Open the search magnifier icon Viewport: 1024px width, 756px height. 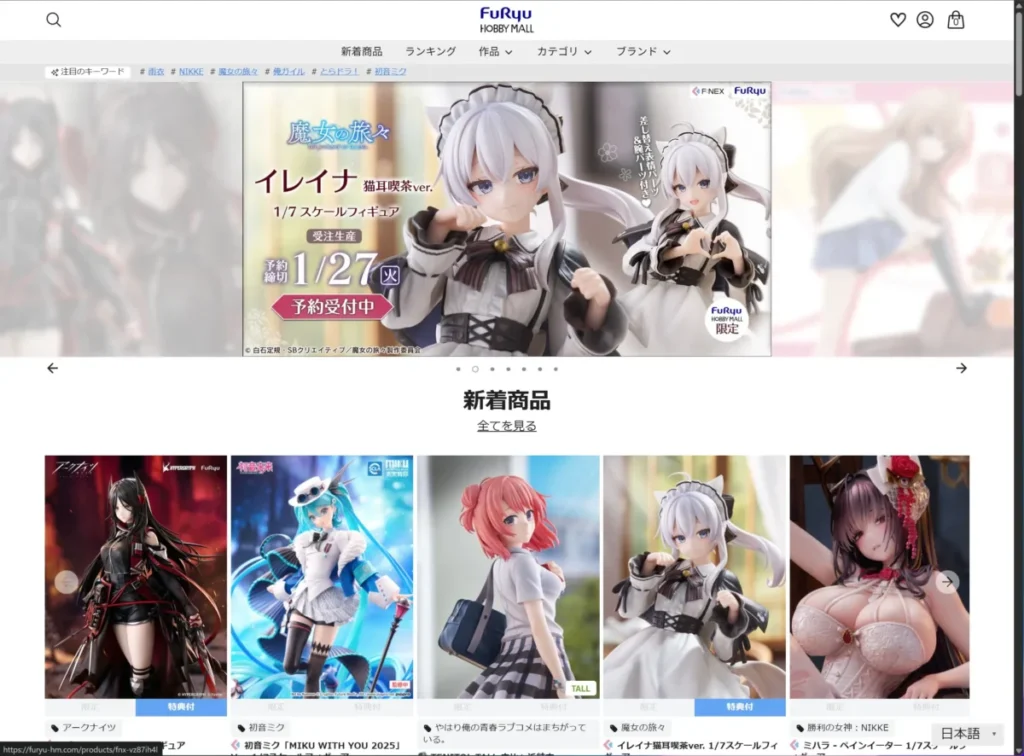pyautogui.click(x=53, y=18)
